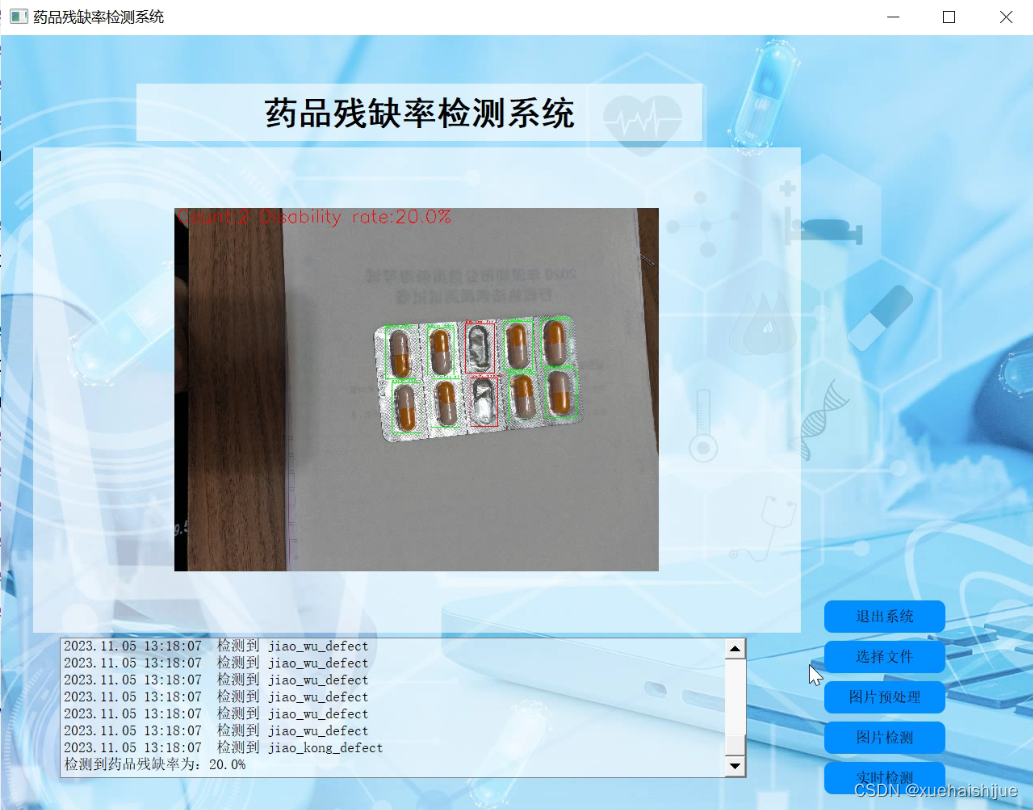Click the 退出系统 (Exit System) button

coord(884,616)
